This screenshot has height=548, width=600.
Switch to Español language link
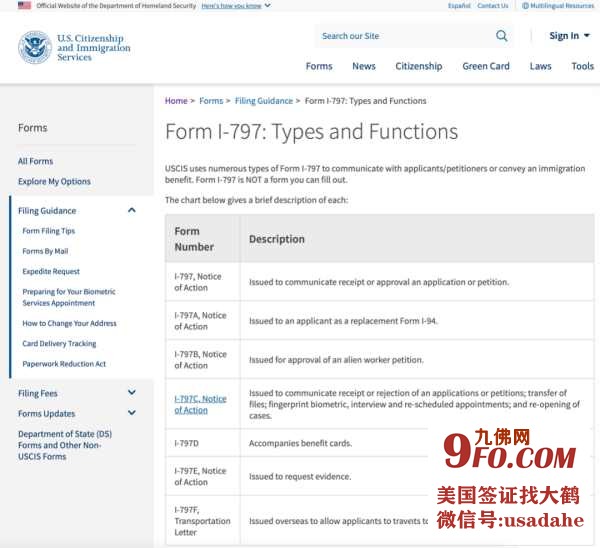click(x=459, y=6)
